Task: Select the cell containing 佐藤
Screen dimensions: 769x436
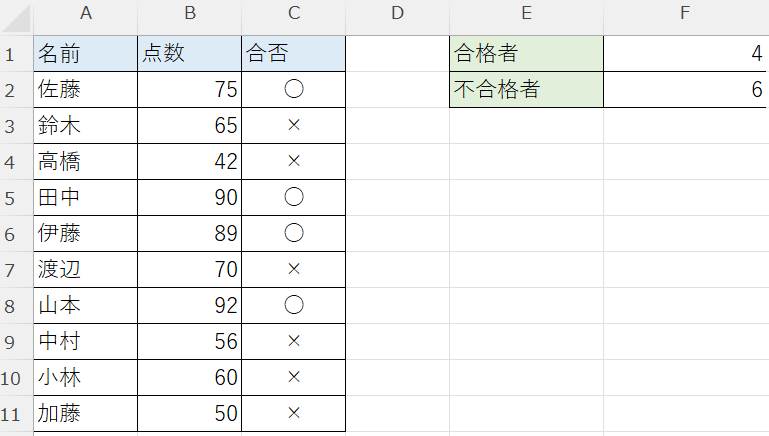Action: pyautogui.click(x=86, y=90)
